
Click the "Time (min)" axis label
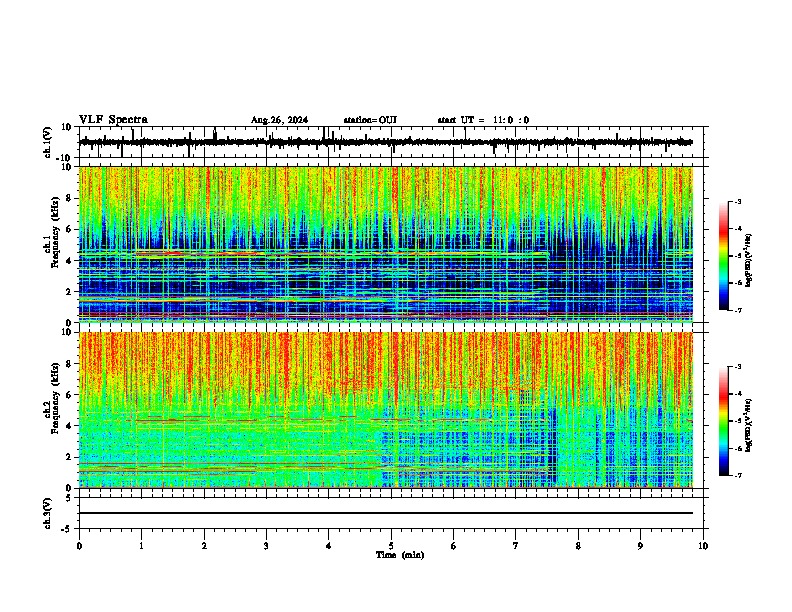click(x=400, y=555)
